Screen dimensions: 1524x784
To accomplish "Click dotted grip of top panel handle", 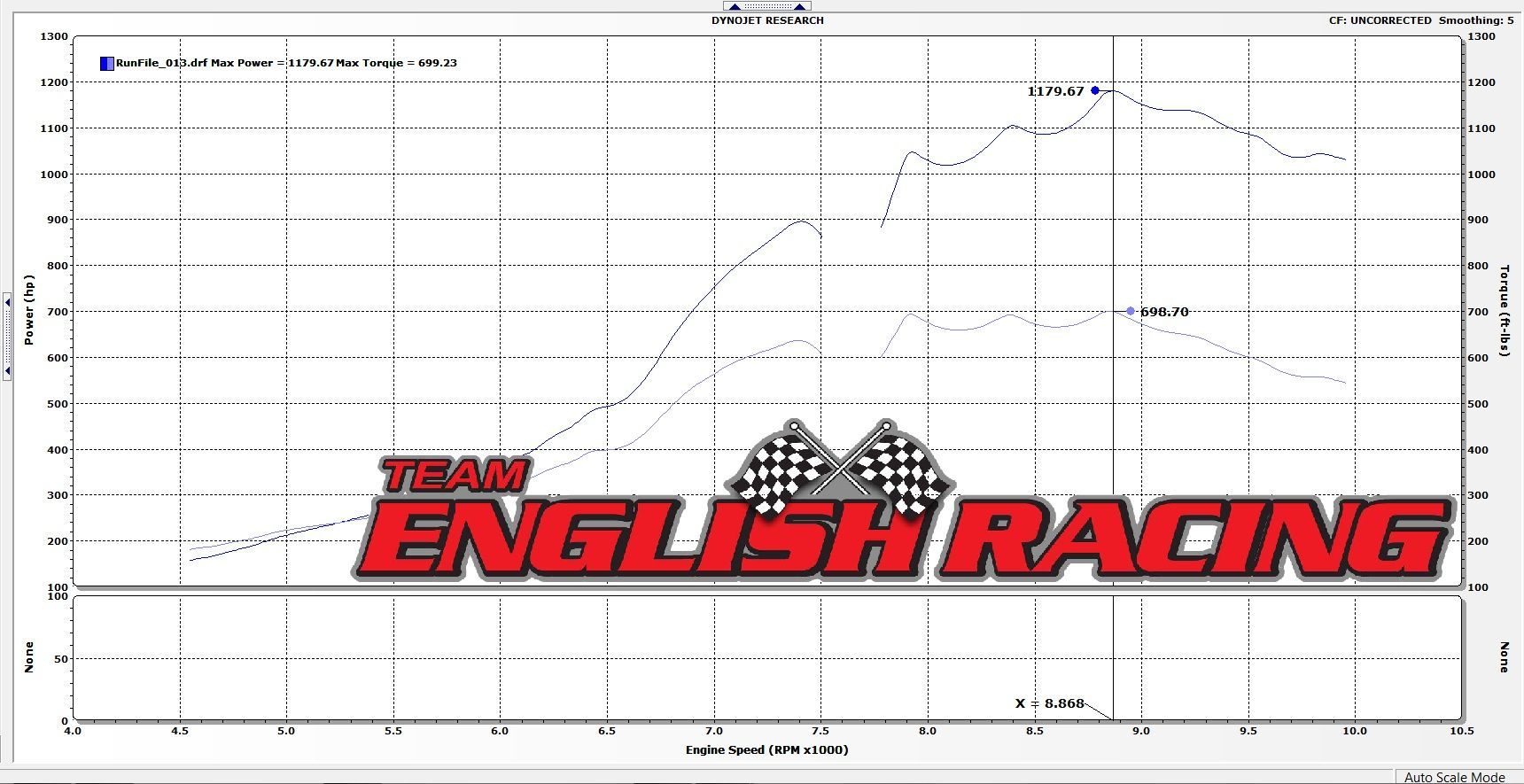I will click(x=767, y=6).
